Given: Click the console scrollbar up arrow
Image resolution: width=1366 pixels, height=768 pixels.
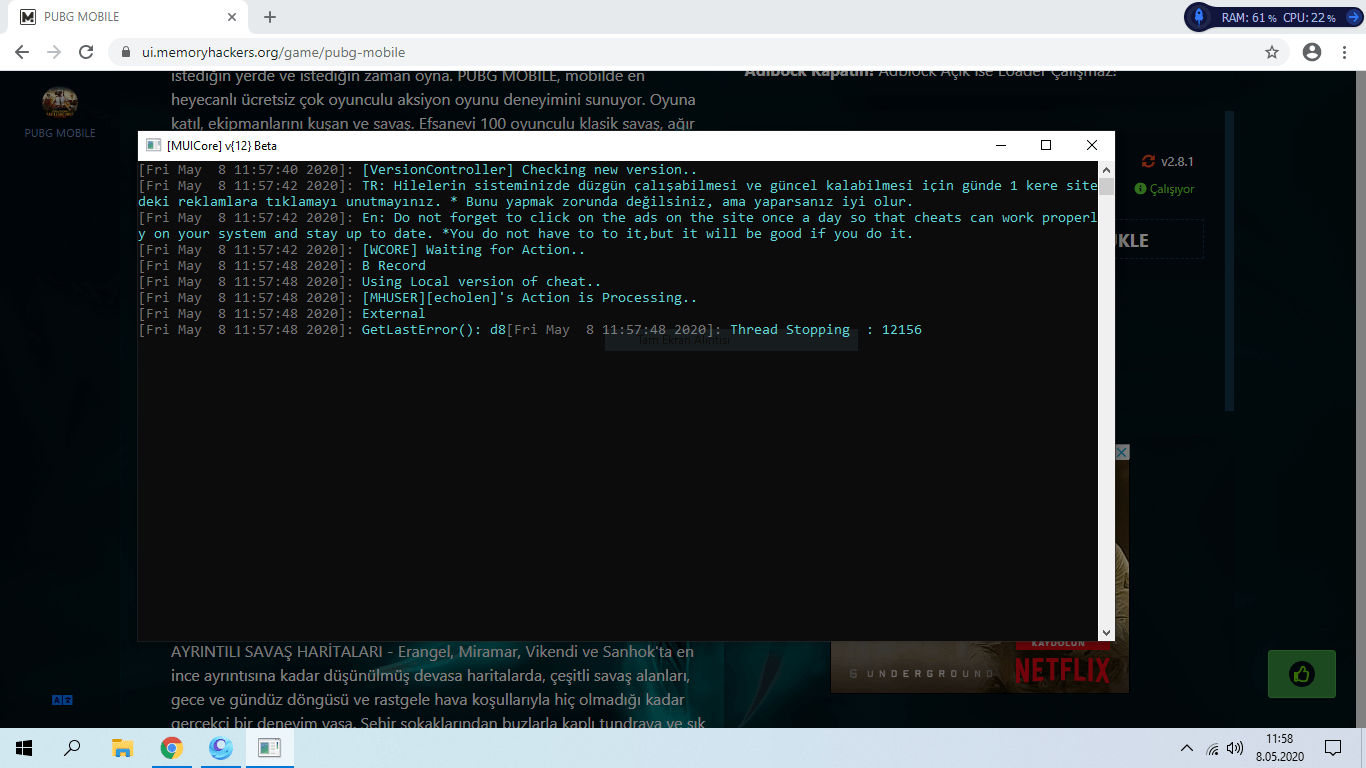Looking at the screenshot, I should [1106, 169].
